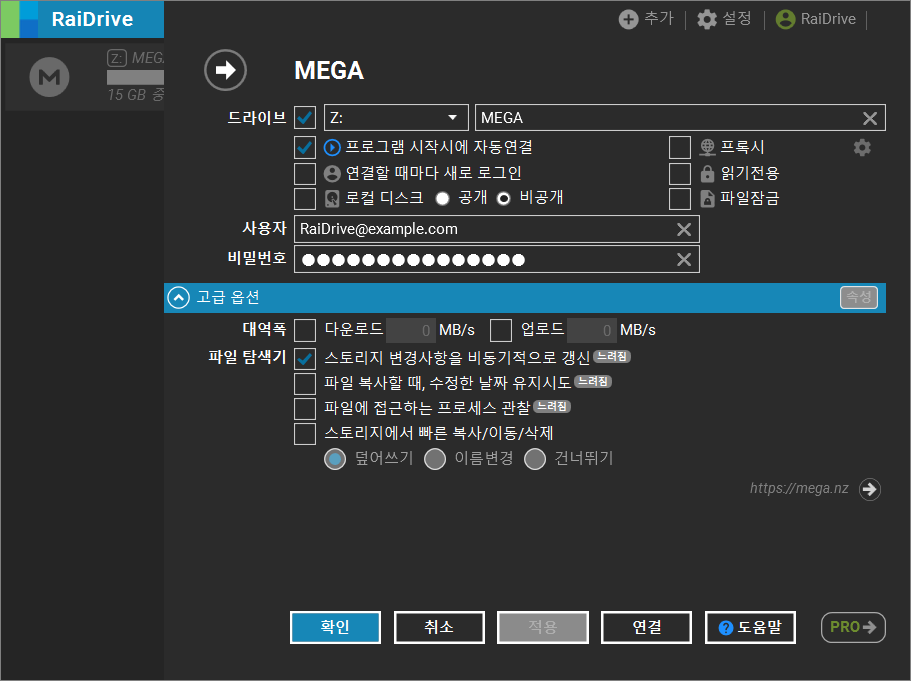The image size is (911, 681).
Task: Enable 연결할 때마다 새로 로그인
Action: click(x=305, y=173)
